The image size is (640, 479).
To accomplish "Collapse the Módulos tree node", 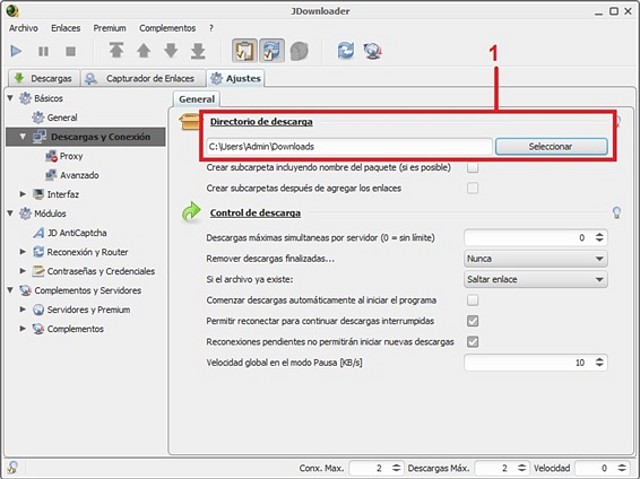I will (x=11, y=213).
